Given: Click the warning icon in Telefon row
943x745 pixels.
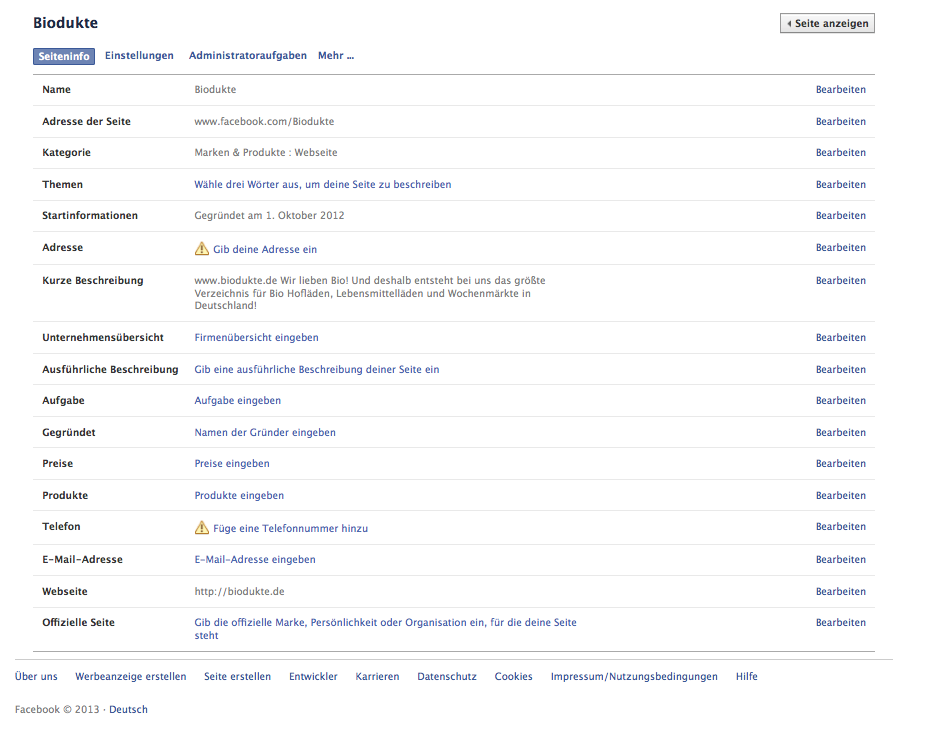Looking at the screenshot, I should point(201,527).
